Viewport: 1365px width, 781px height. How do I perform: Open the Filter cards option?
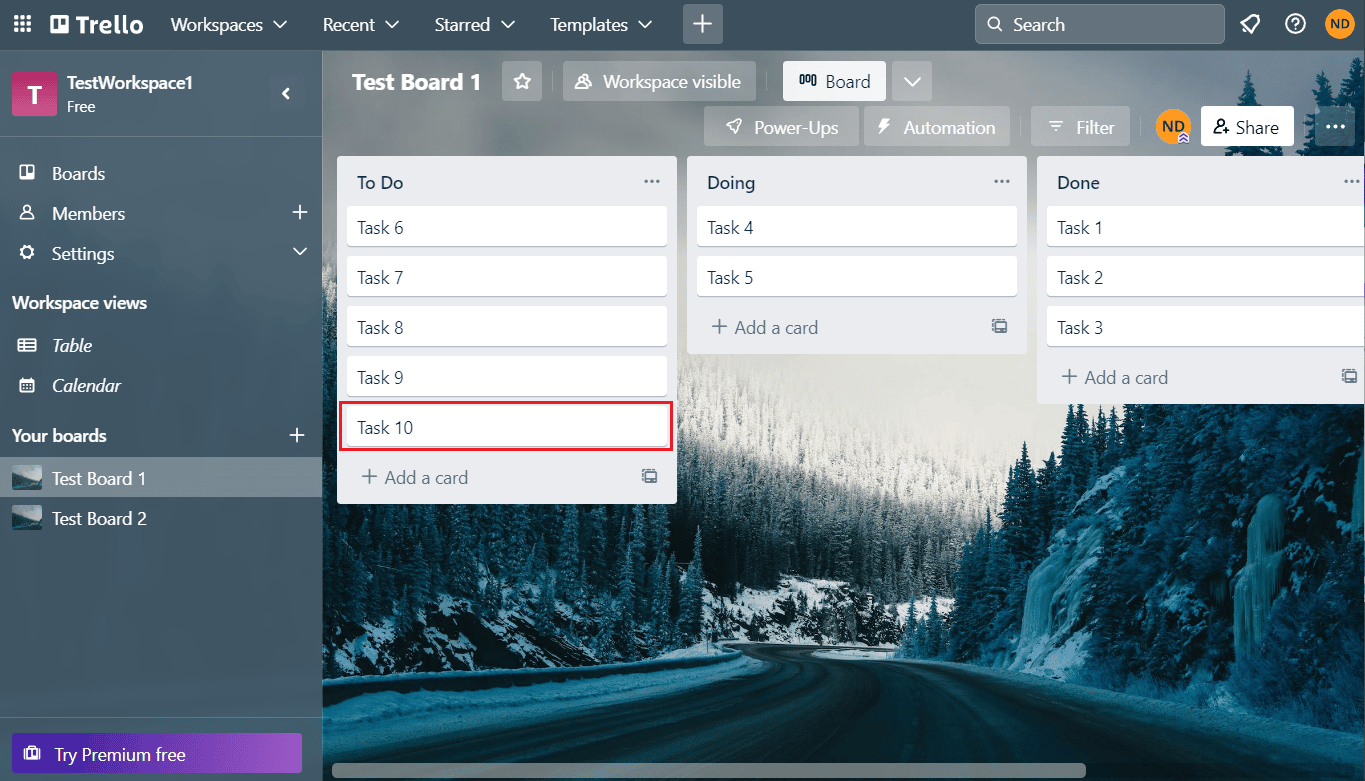[1080, 127]
